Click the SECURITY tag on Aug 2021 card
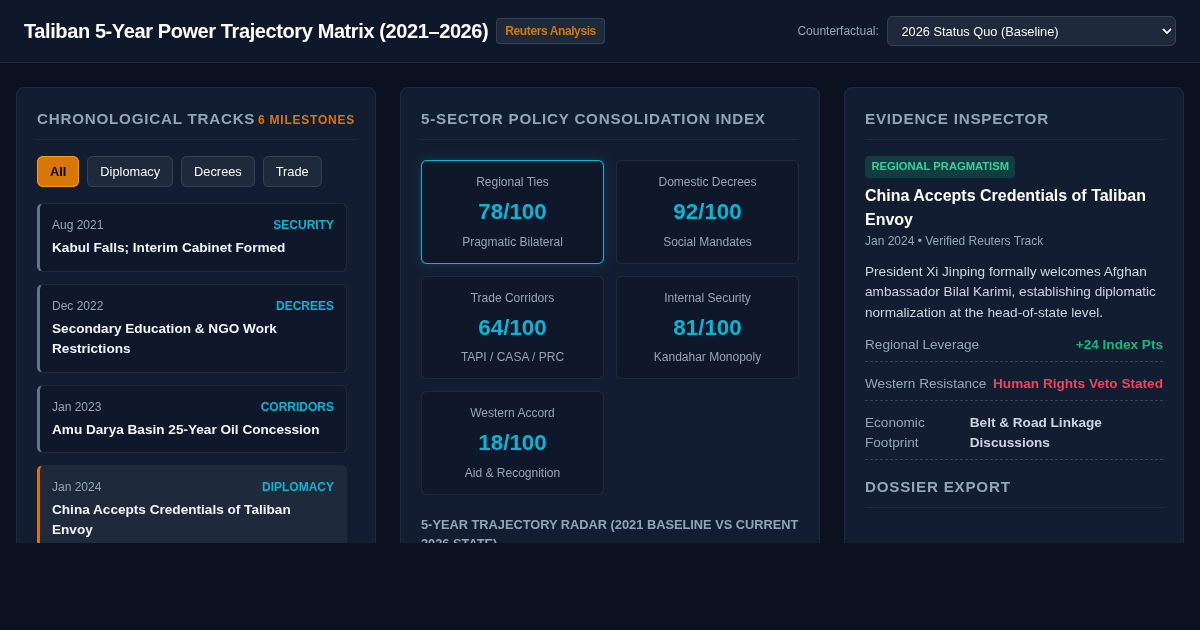The image size is (1200, 630). click(304, 225)
